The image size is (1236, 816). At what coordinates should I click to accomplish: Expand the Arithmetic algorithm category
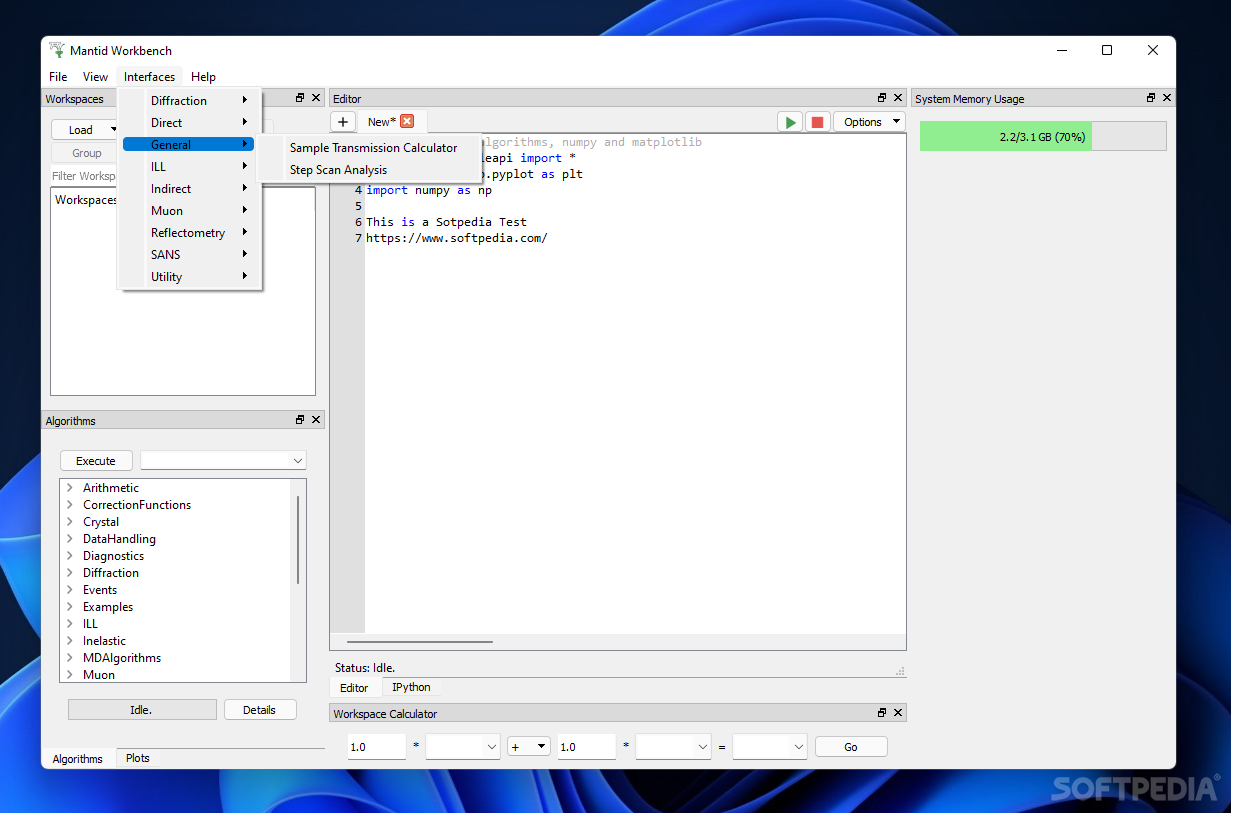point(69,488)
